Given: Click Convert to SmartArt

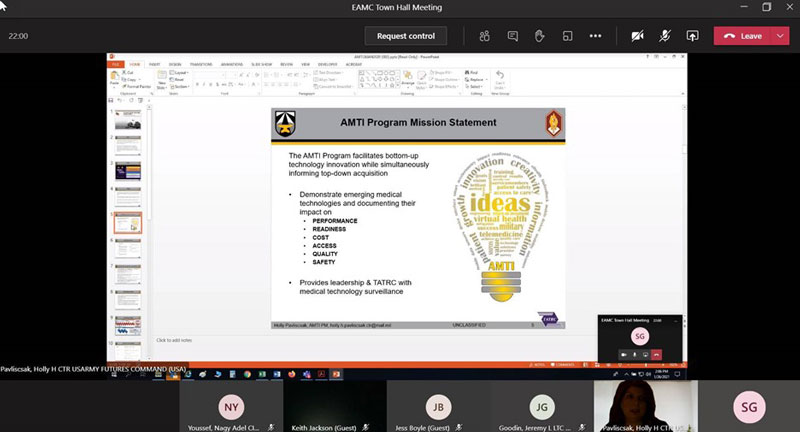Looking at the screenshot, I should pos(334,87).
